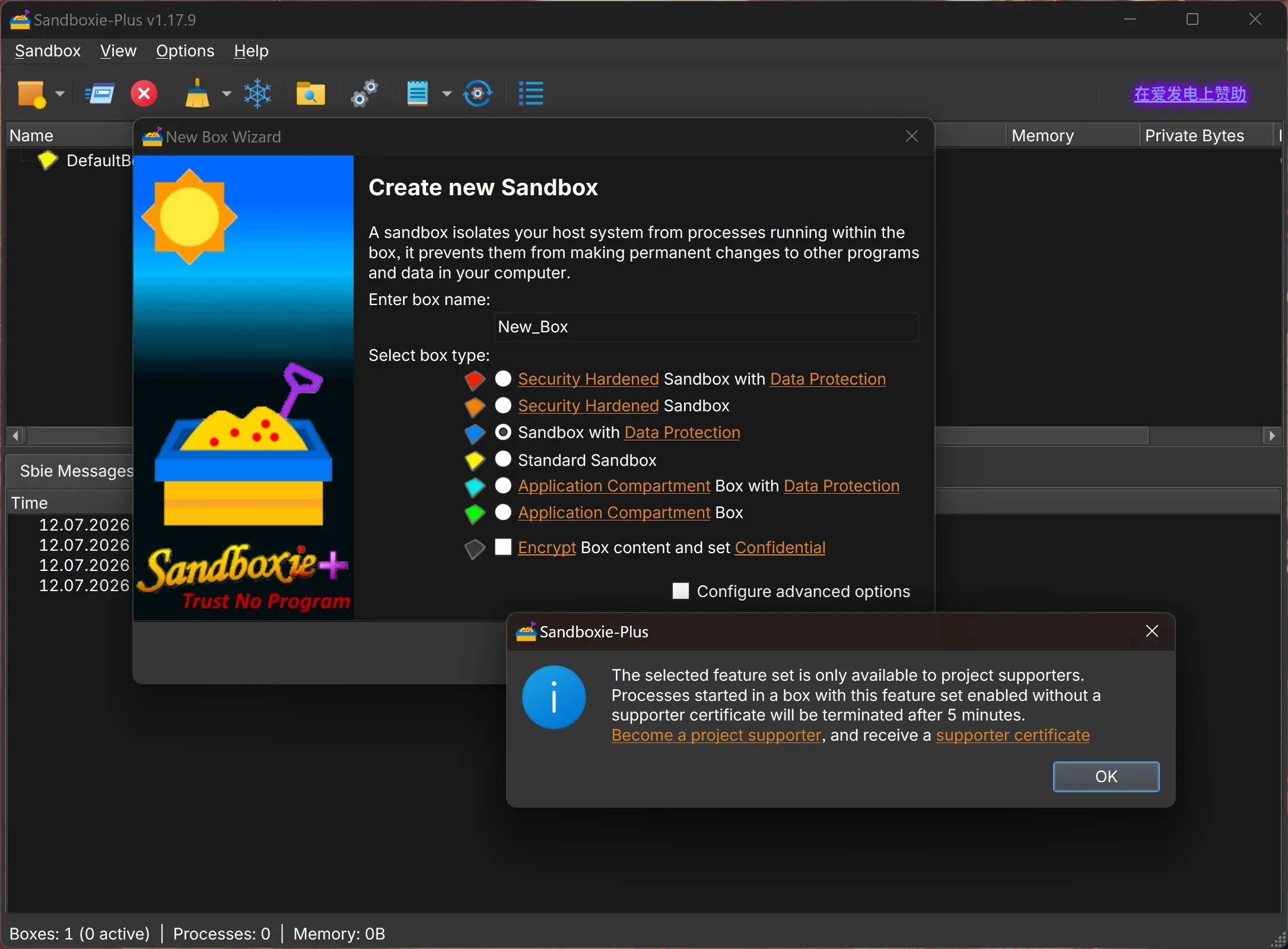Open the Help menu

[x=251, y=51]
